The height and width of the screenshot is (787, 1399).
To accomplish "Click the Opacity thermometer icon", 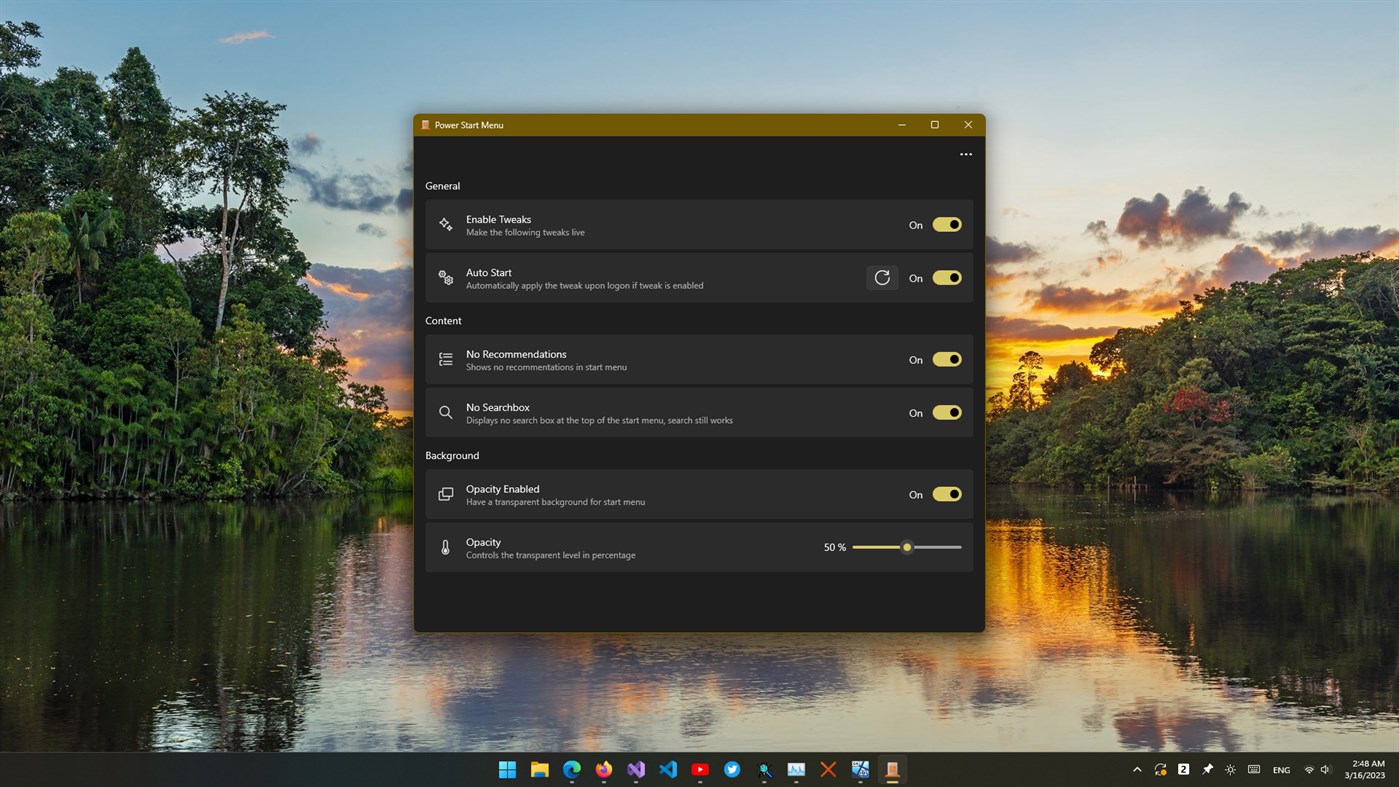I will coord(445,547).
